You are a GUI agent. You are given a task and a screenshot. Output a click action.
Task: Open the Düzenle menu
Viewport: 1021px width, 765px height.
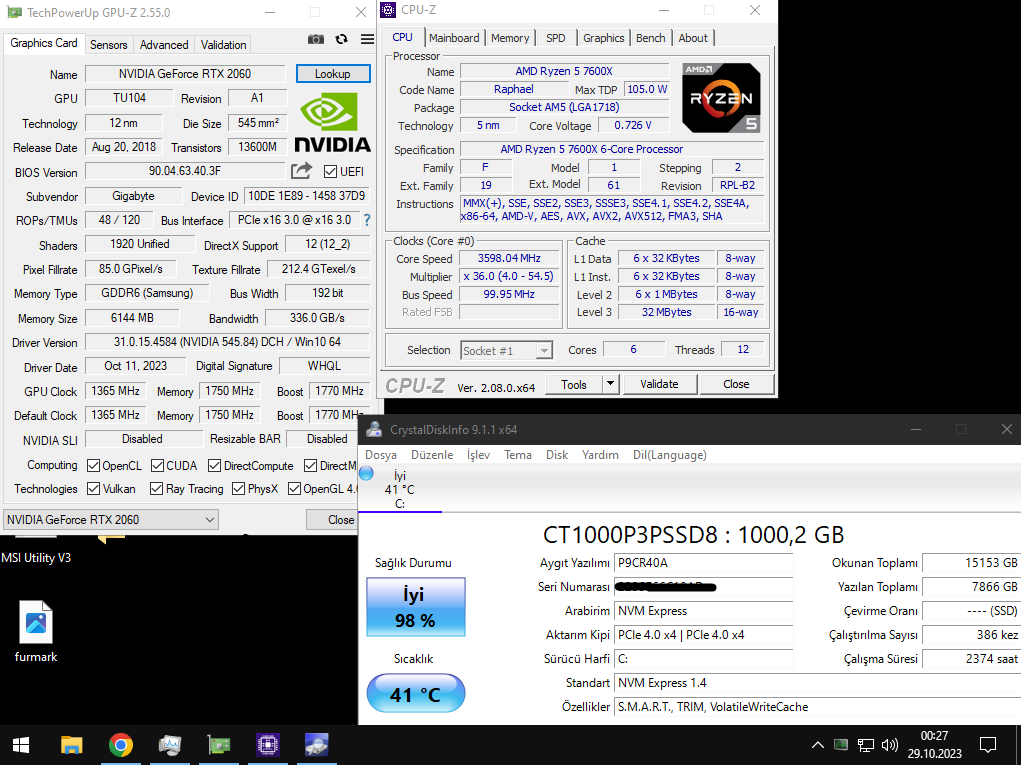click(x=432, y=454)
